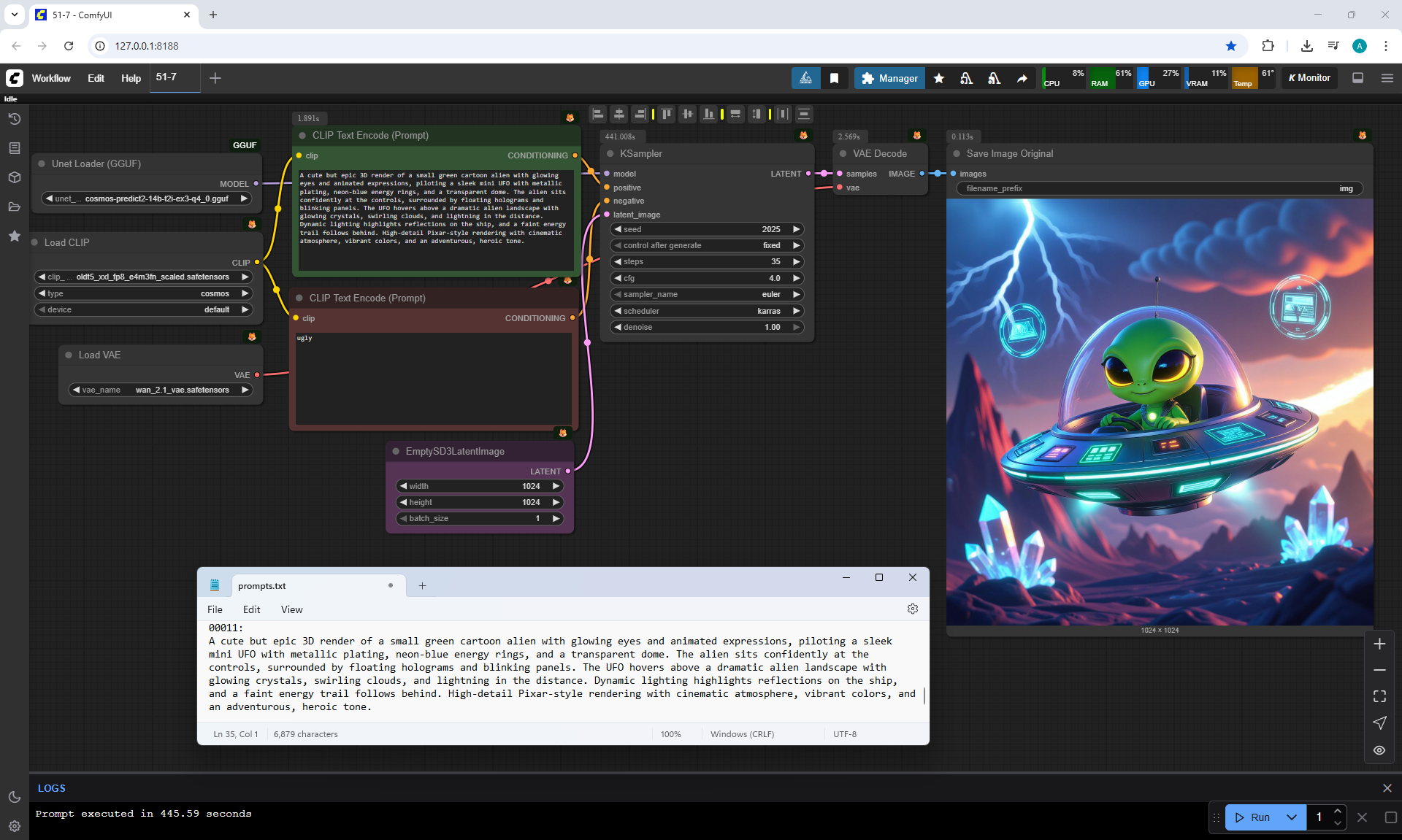Collapse the KSampler node with its dot
The width and height of the screenshot is (1402, 840).
610,154
